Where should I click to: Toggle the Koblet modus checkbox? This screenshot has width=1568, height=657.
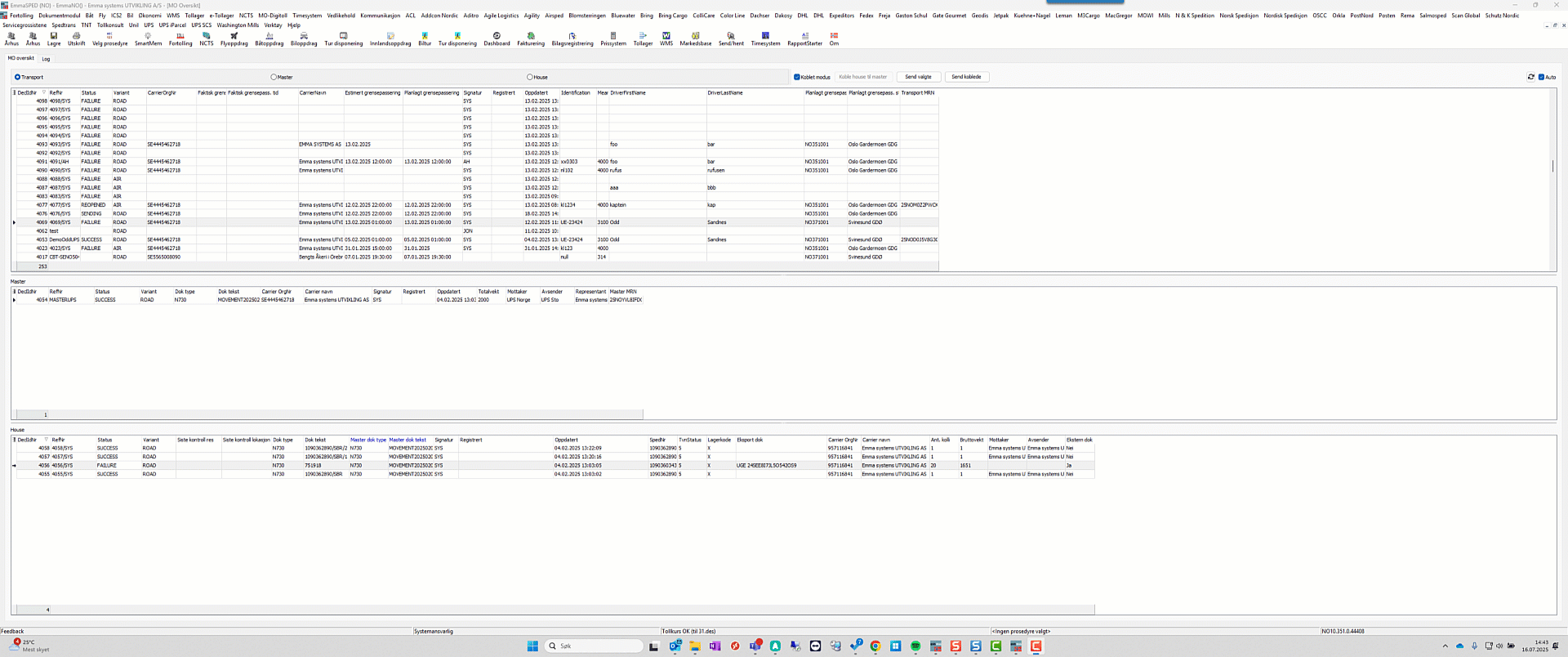797,77
